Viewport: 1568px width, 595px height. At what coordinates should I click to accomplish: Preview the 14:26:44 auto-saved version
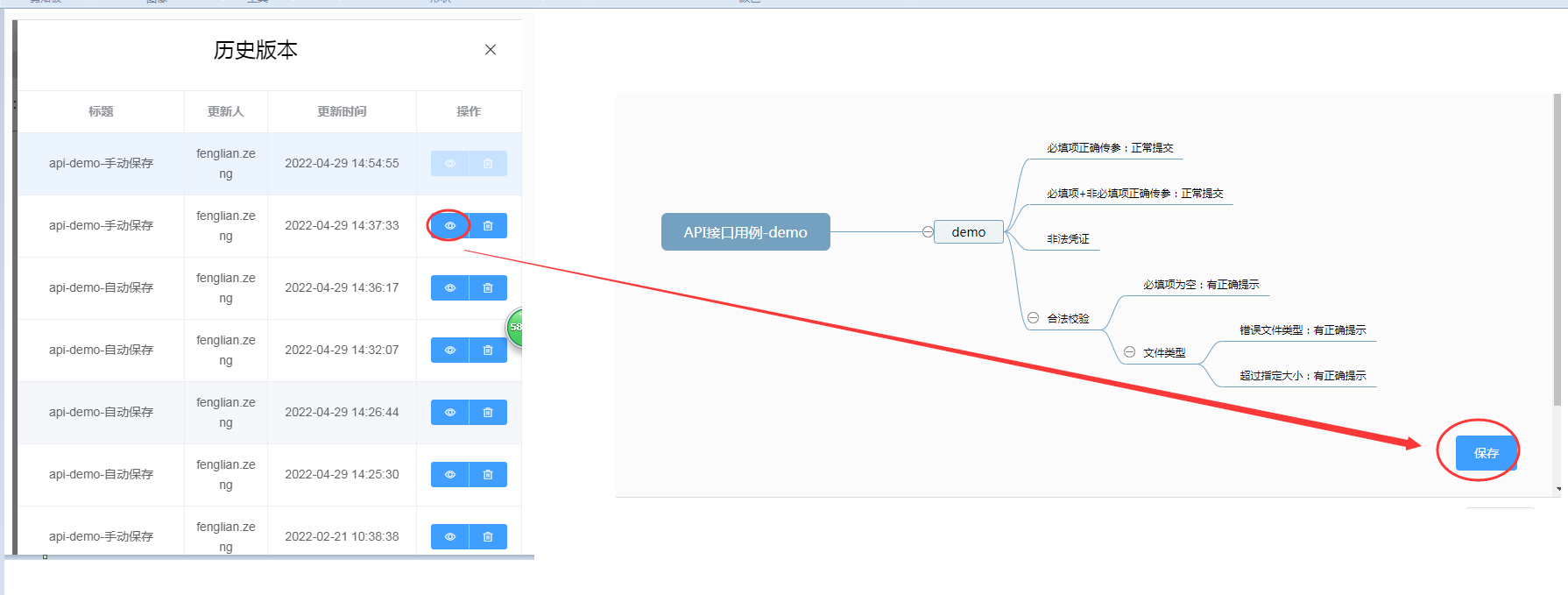pos(449,413)
